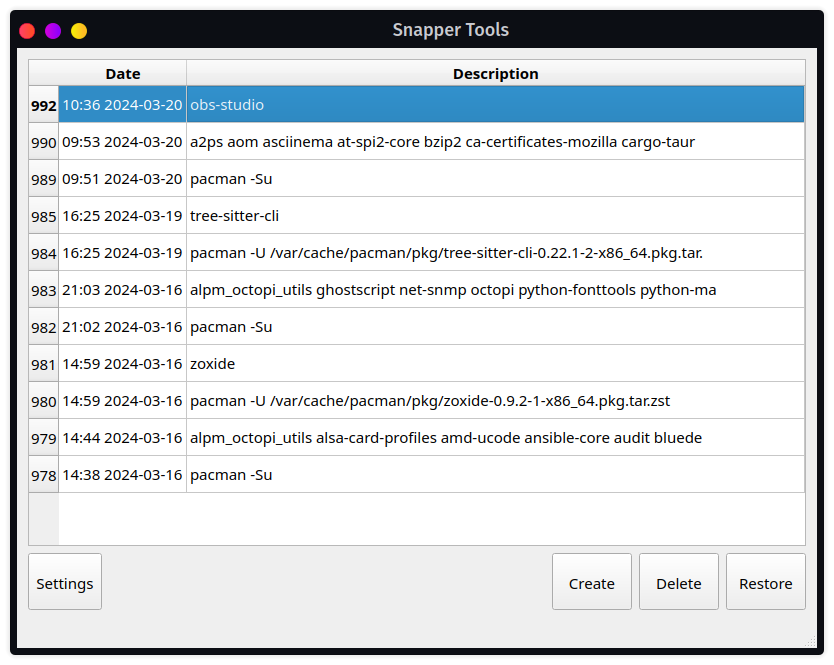Click the yellow window control button
Image resolution: width=834 pixels, height=665 pixels.
click(79, 31)
